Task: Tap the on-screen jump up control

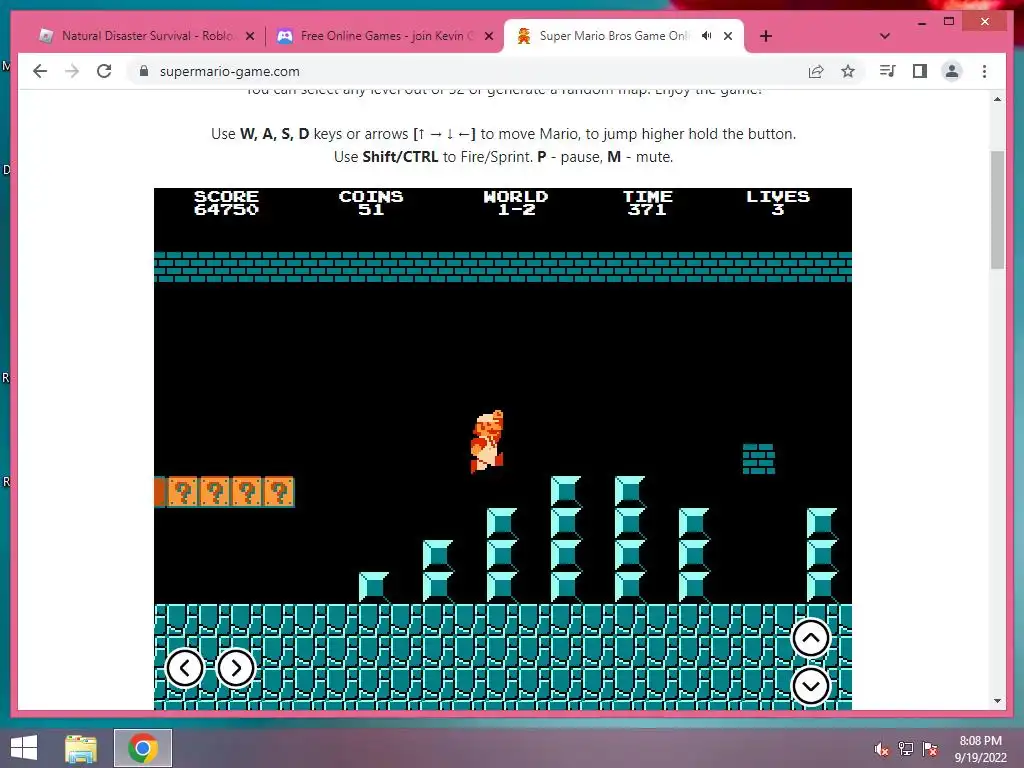Action: (810, 637)
